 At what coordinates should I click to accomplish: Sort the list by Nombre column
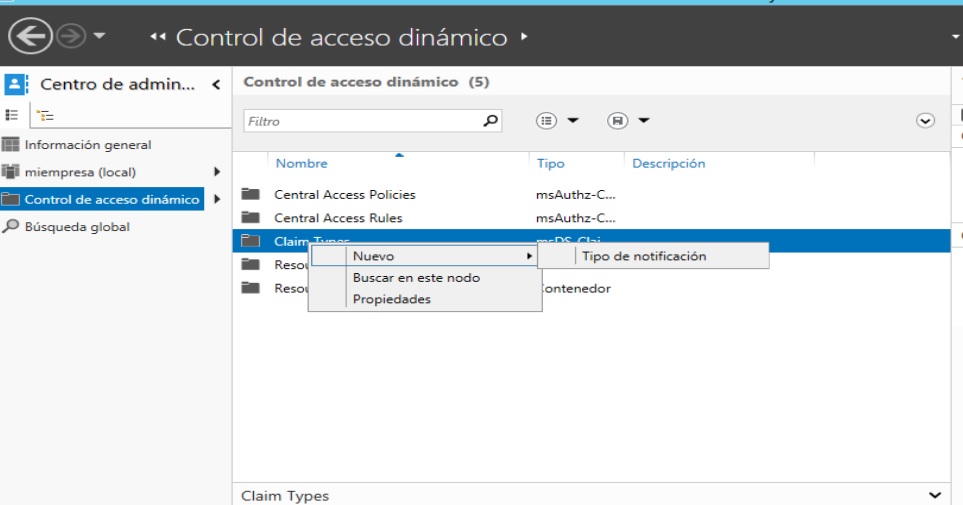(301, 164)
